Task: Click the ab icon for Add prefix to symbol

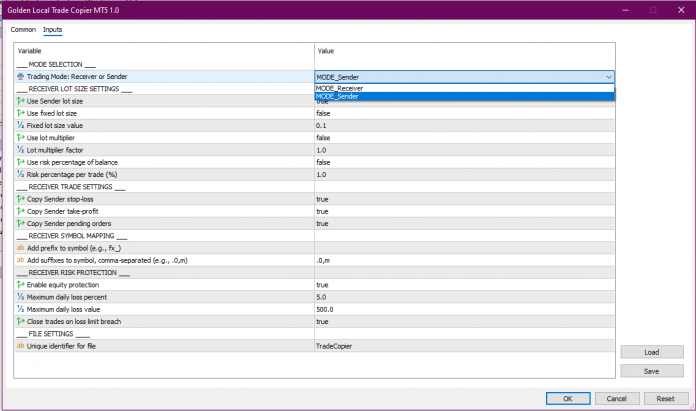Action: (21, 247)
